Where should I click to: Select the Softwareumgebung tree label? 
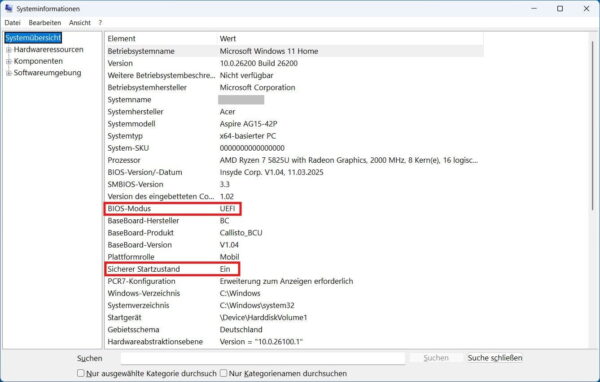[47, 73]
